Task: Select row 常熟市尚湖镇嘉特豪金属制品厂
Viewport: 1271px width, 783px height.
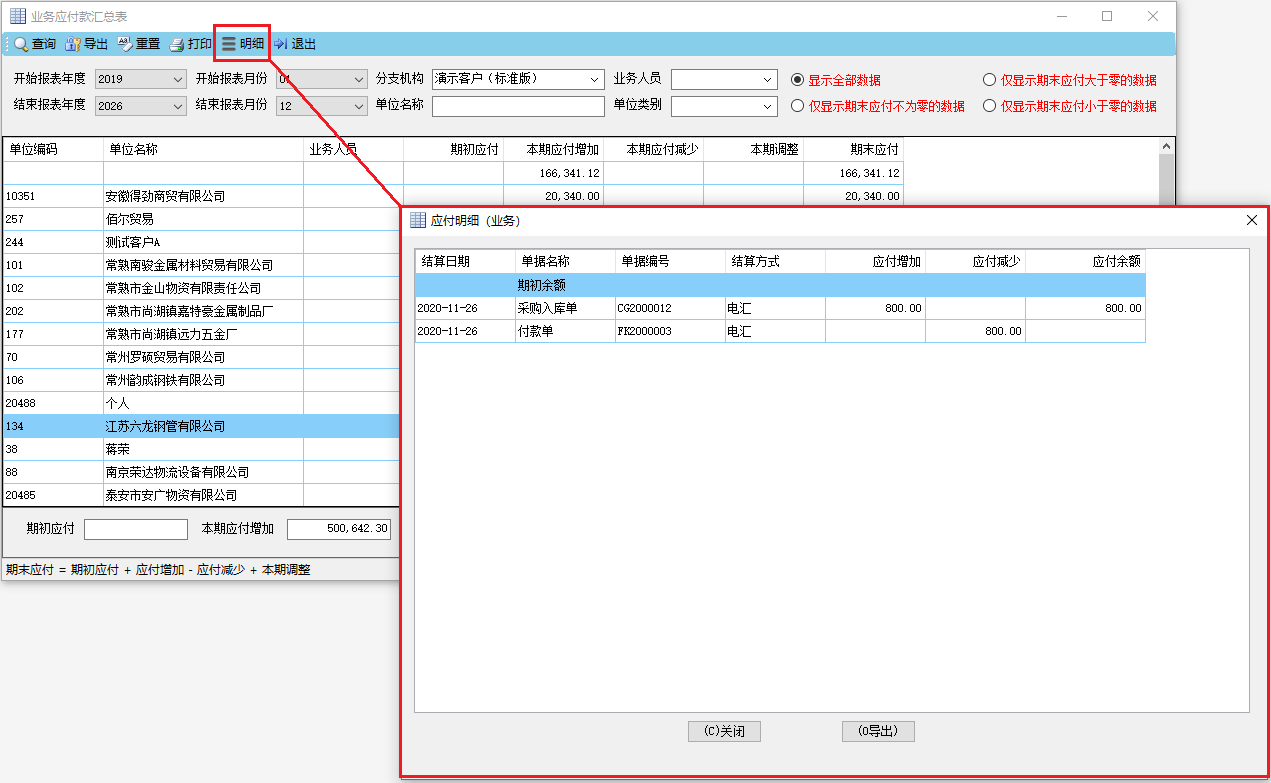Action: (201, 311)
